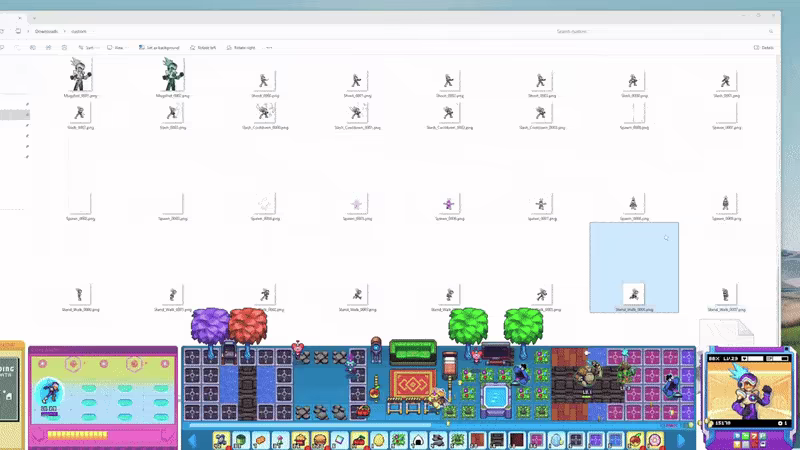The height and width of the screenshot is (450, 800).
Task: Select the wizard character item in hotbar
Action: pyautogui.click(x=221, y=440)
